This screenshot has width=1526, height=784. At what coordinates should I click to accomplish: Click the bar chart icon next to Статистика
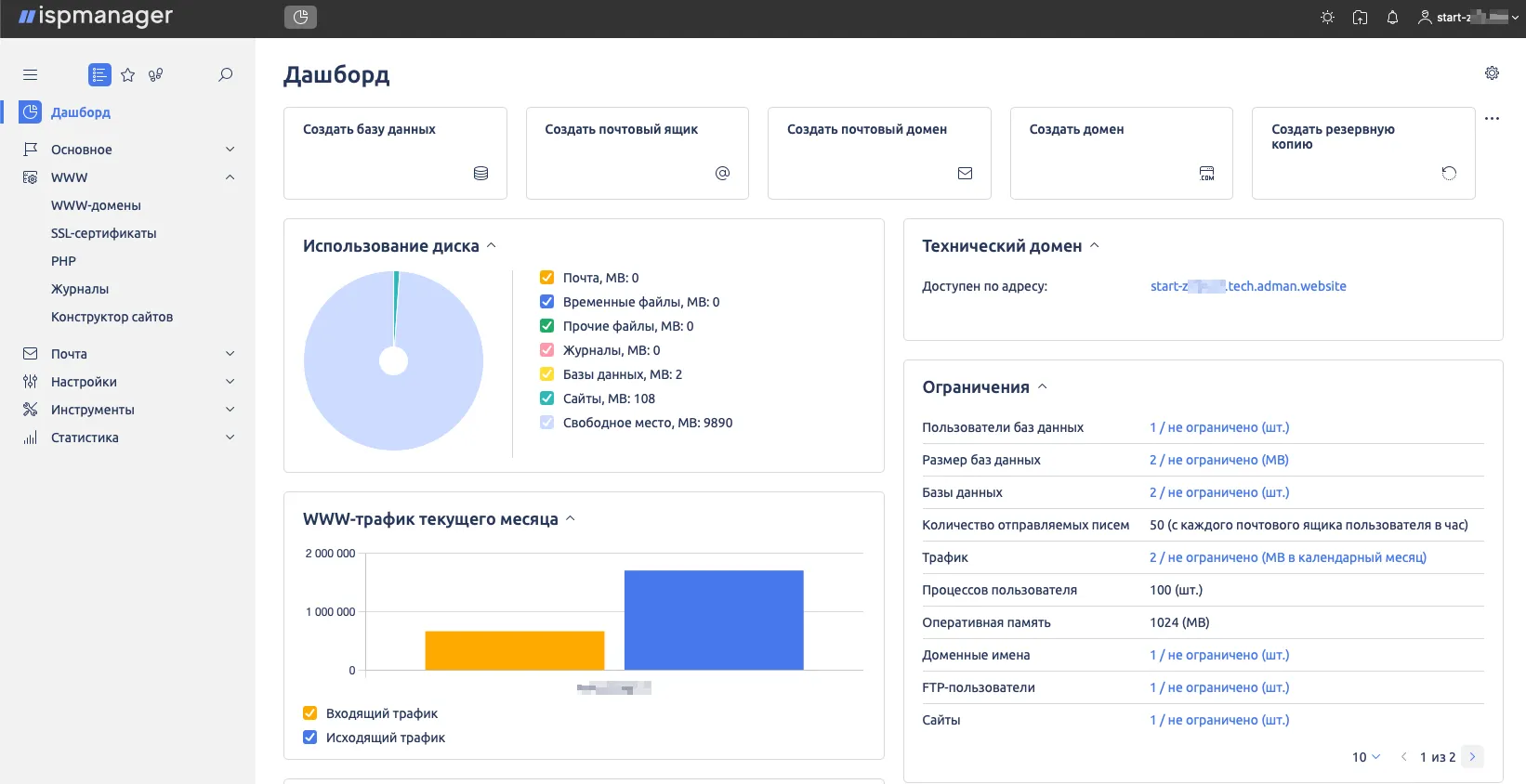click(31, 438)
